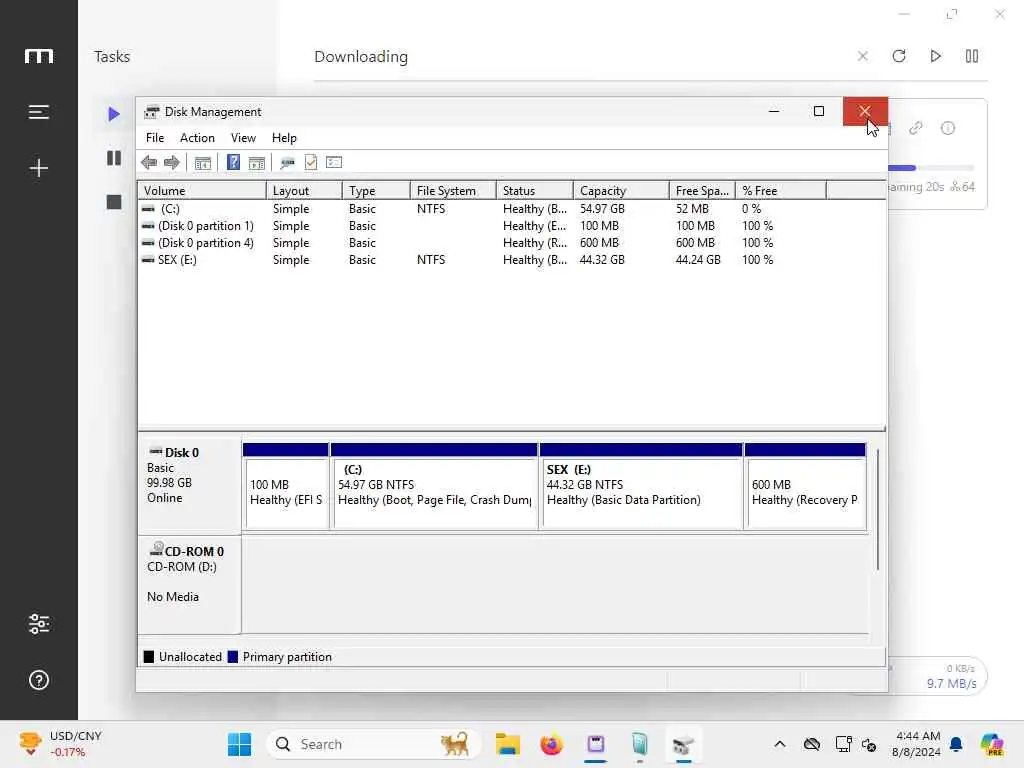Sort by the File System column header
1024x768 pixels.
(453, 191)
